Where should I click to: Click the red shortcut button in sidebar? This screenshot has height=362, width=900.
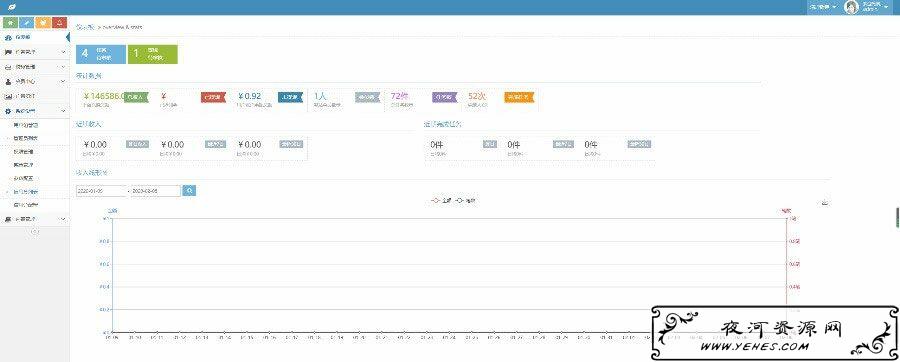click(59, 22)
